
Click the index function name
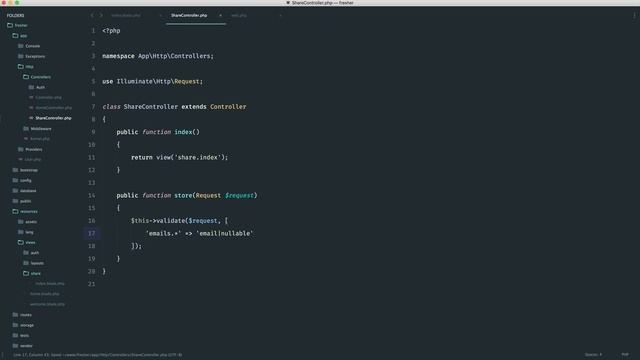(x=183, y=132)
